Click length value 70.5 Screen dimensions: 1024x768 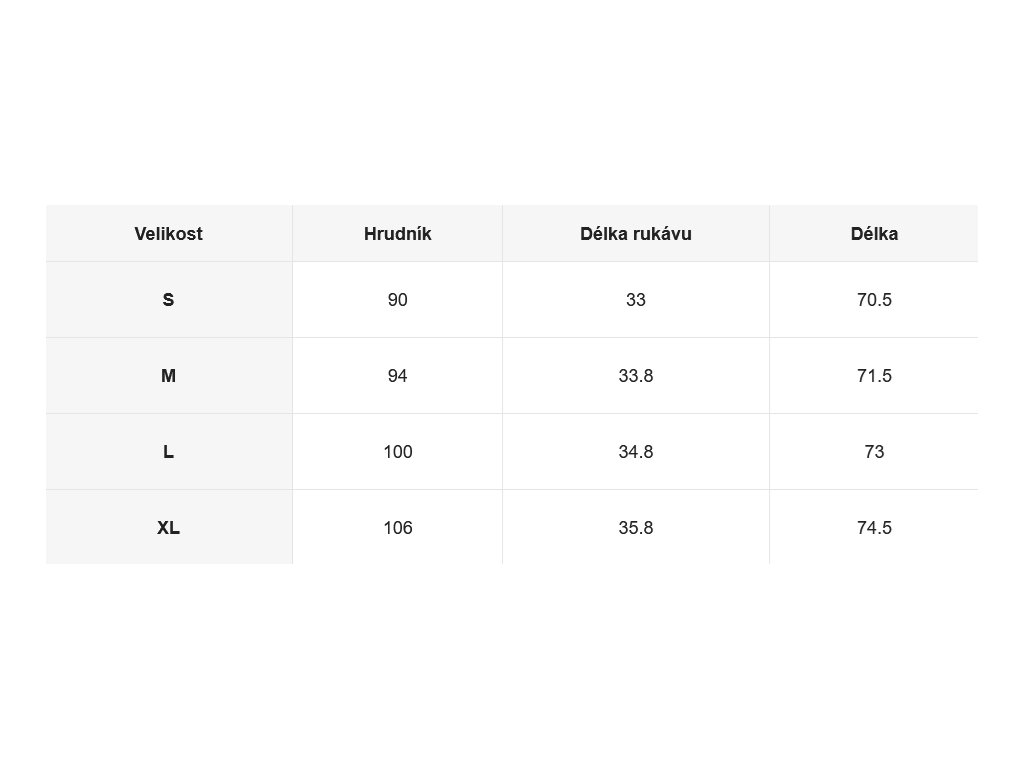pyautogui.click(x=874, y=300)
